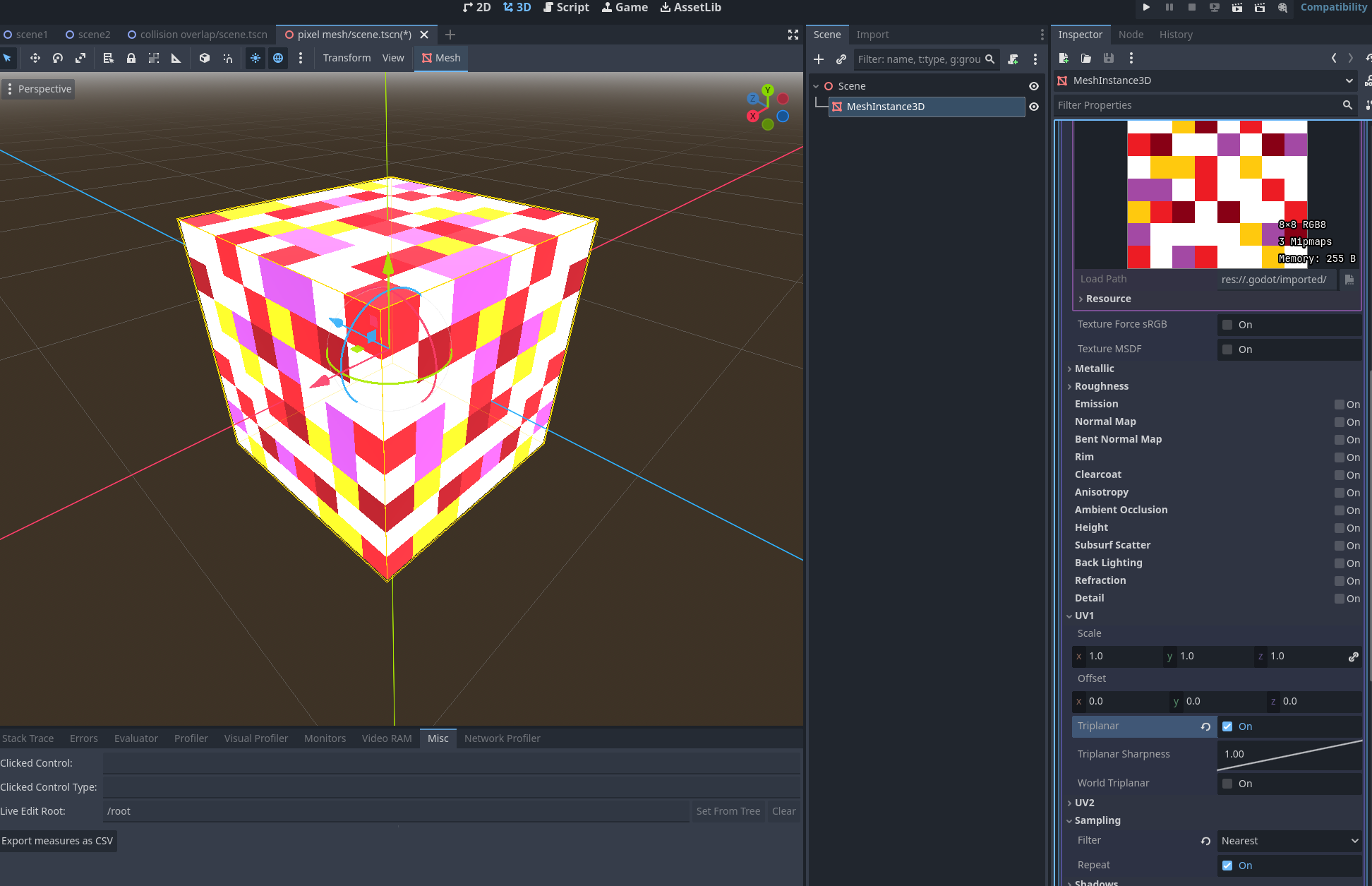Disable the Triplanar checkbox
This screenshot has height=886, width=1372.
pos(1227,726)
